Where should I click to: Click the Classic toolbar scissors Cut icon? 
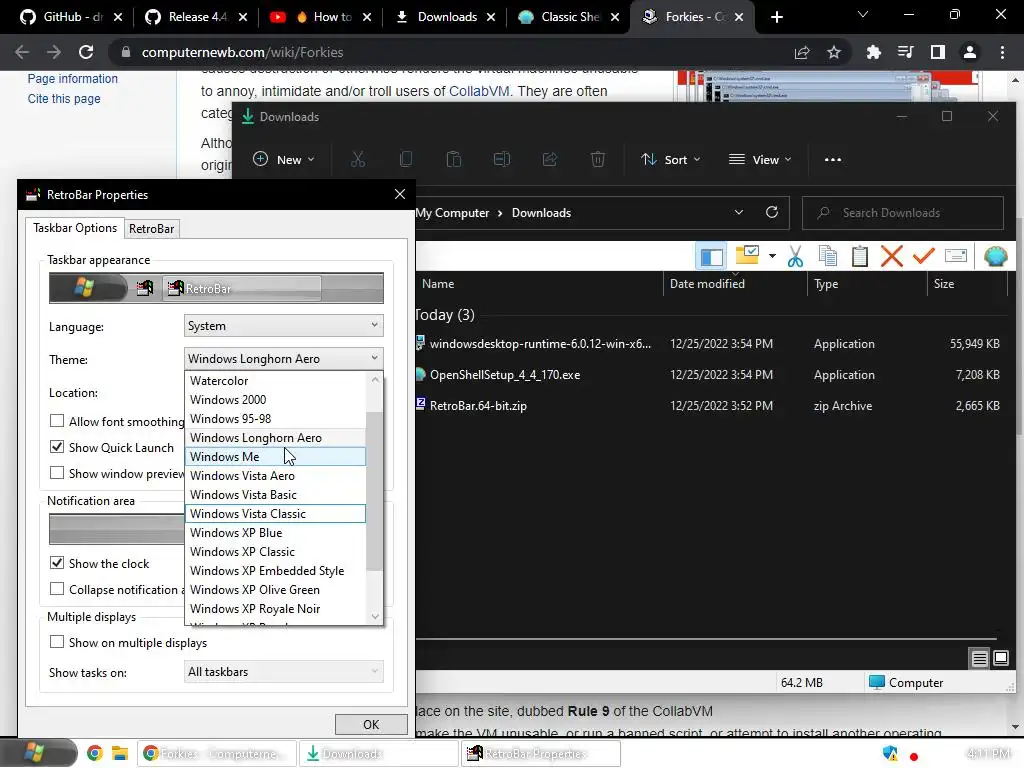click(x=795, y=257)
